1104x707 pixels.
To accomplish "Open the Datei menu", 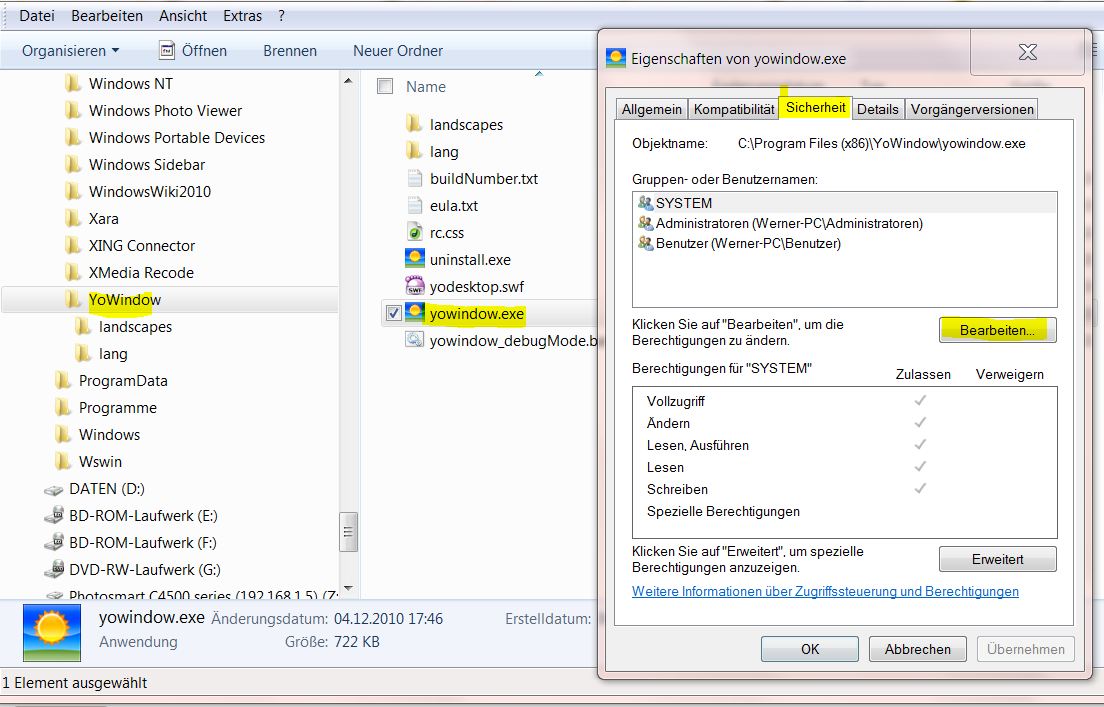I will pos(37,15).
